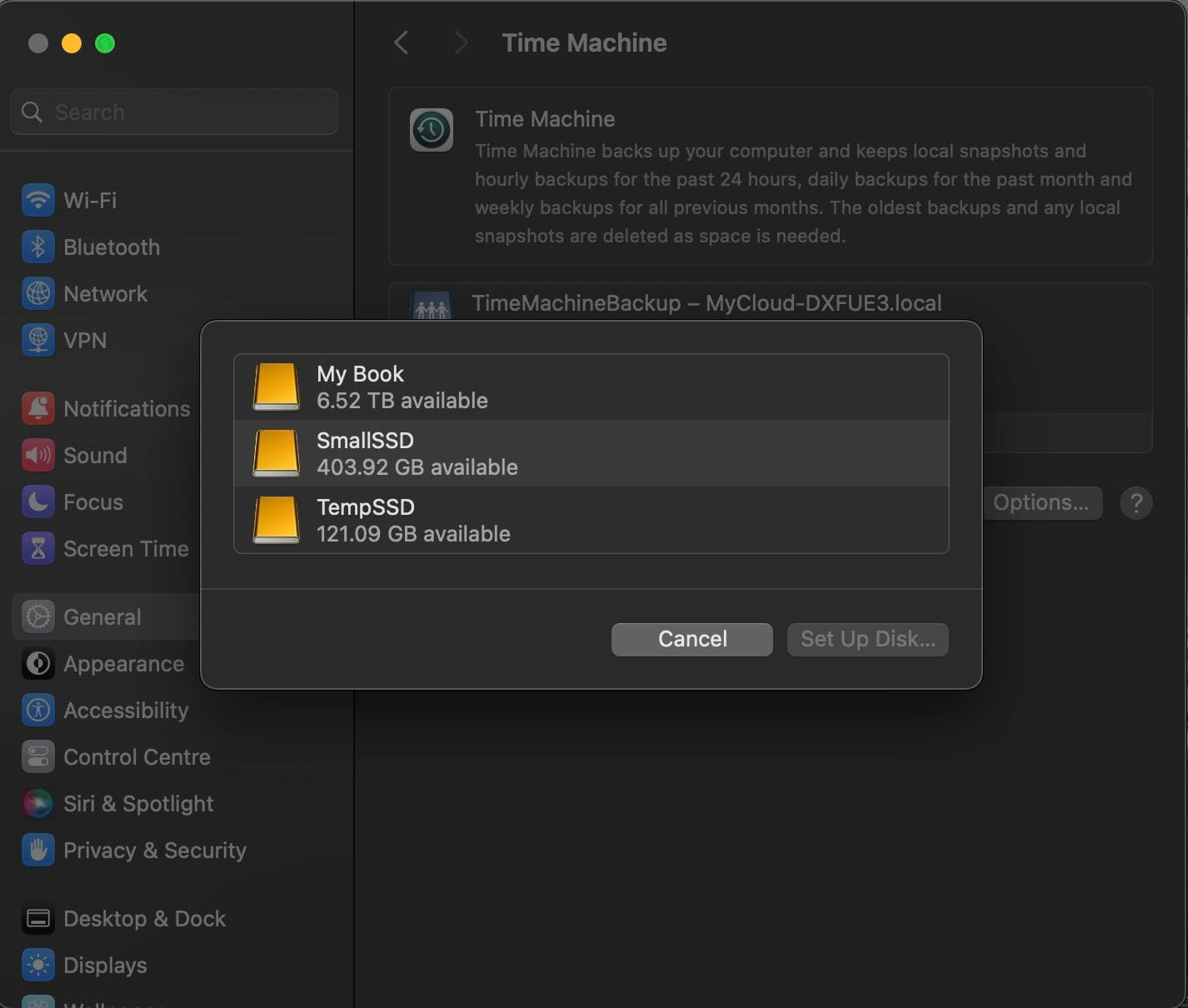
Task: Open the Control Centre label
Action: [137, 757]
